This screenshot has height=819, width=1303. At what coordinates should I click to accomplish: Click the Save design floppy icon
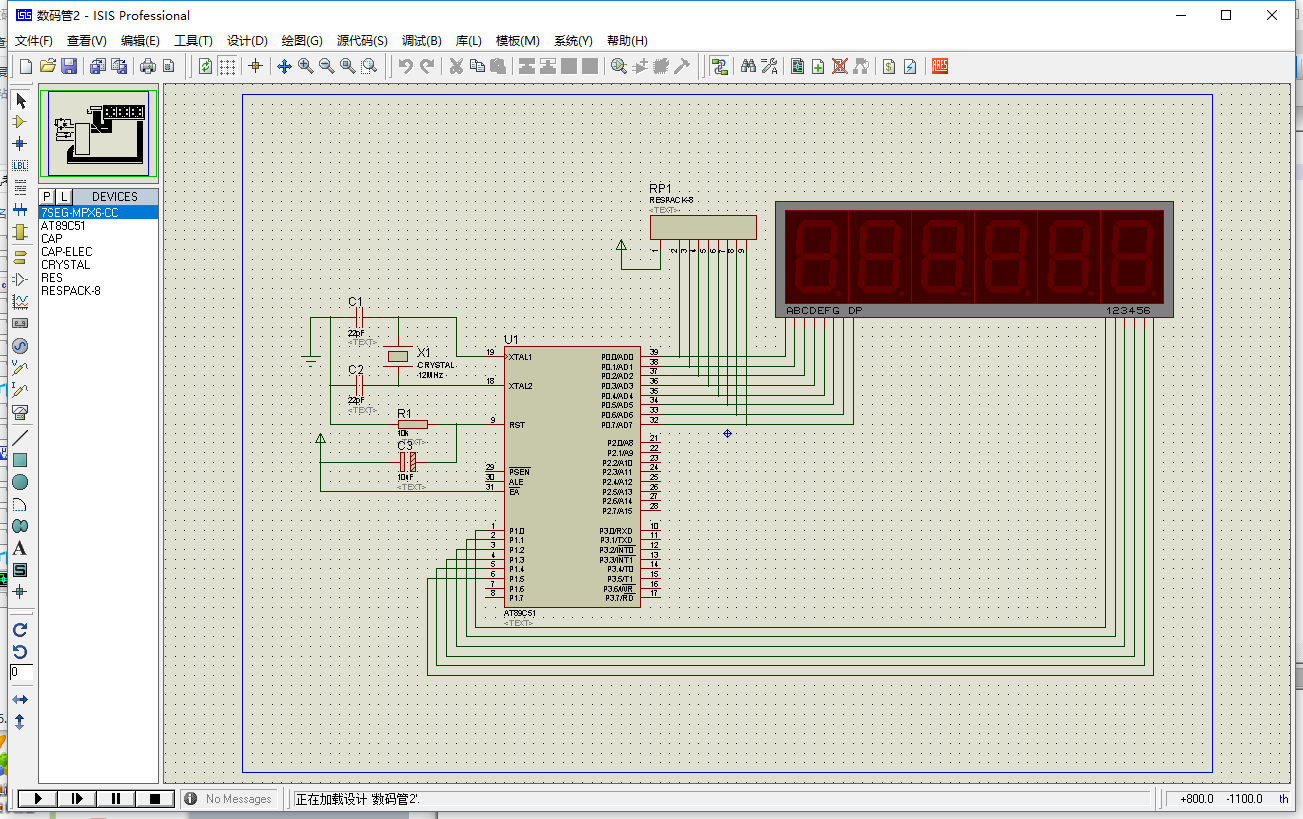69,66
